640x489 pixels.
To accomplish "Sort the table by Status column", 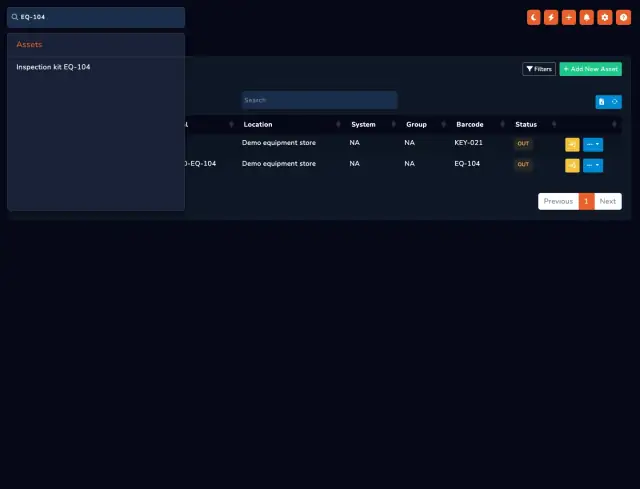I will coord(526,124).
